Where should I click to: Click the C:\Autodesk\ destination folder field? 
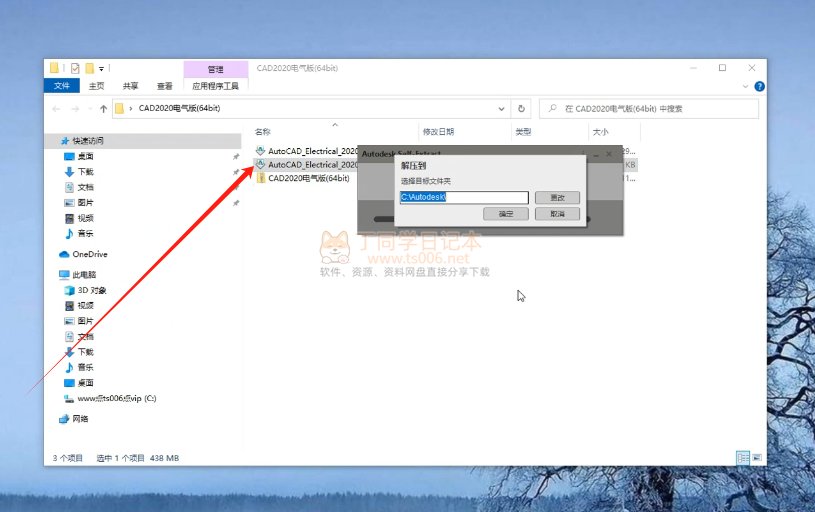tap(464, 197)
